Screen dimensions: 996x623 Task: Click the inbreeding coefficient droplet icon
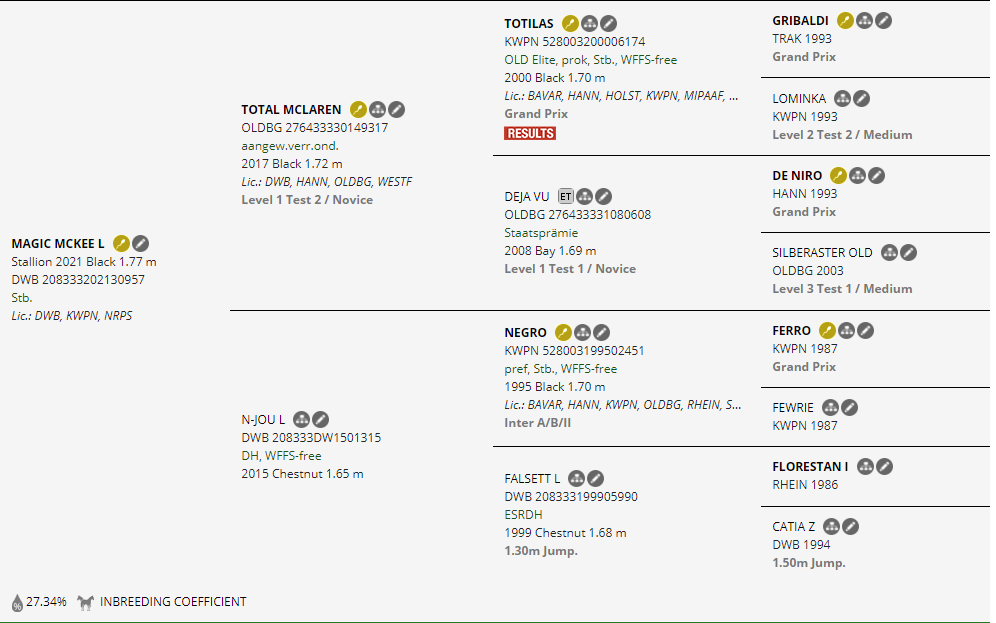(x=17, y=602)
